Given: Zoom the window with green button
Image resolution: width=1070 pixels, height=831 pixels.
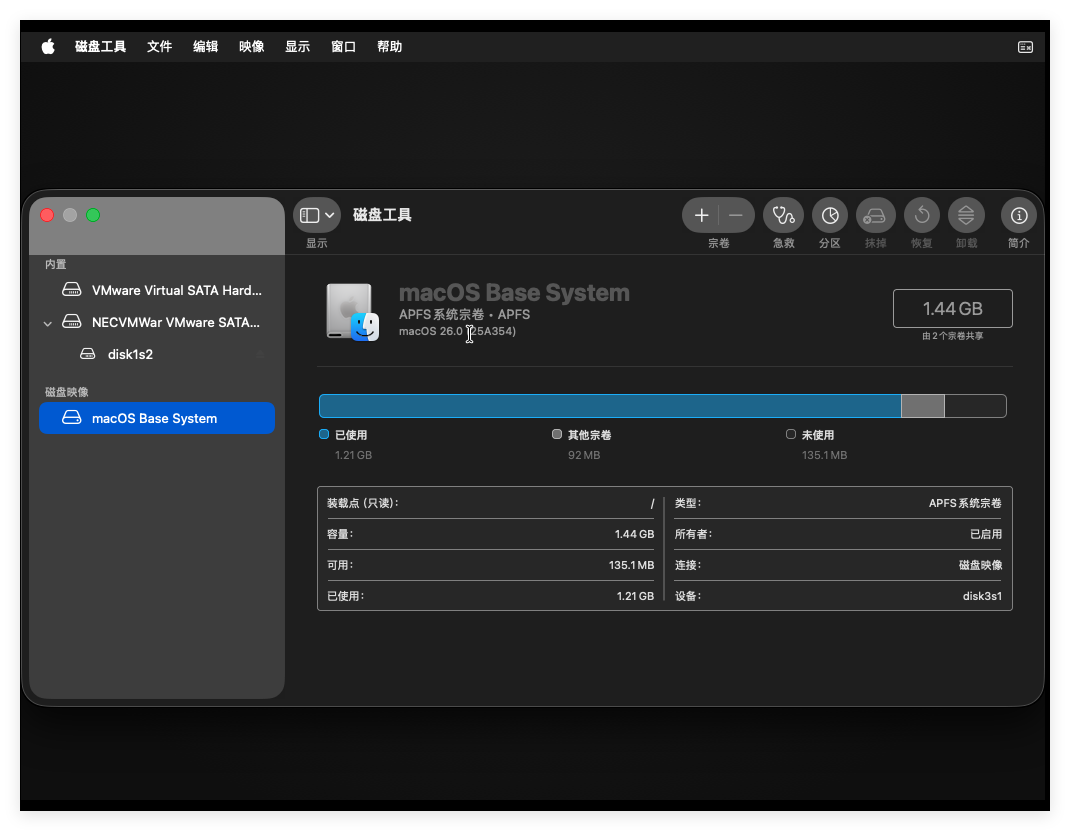Looking at the screenshot, I should pyautogui.click(x=93, y=216).
